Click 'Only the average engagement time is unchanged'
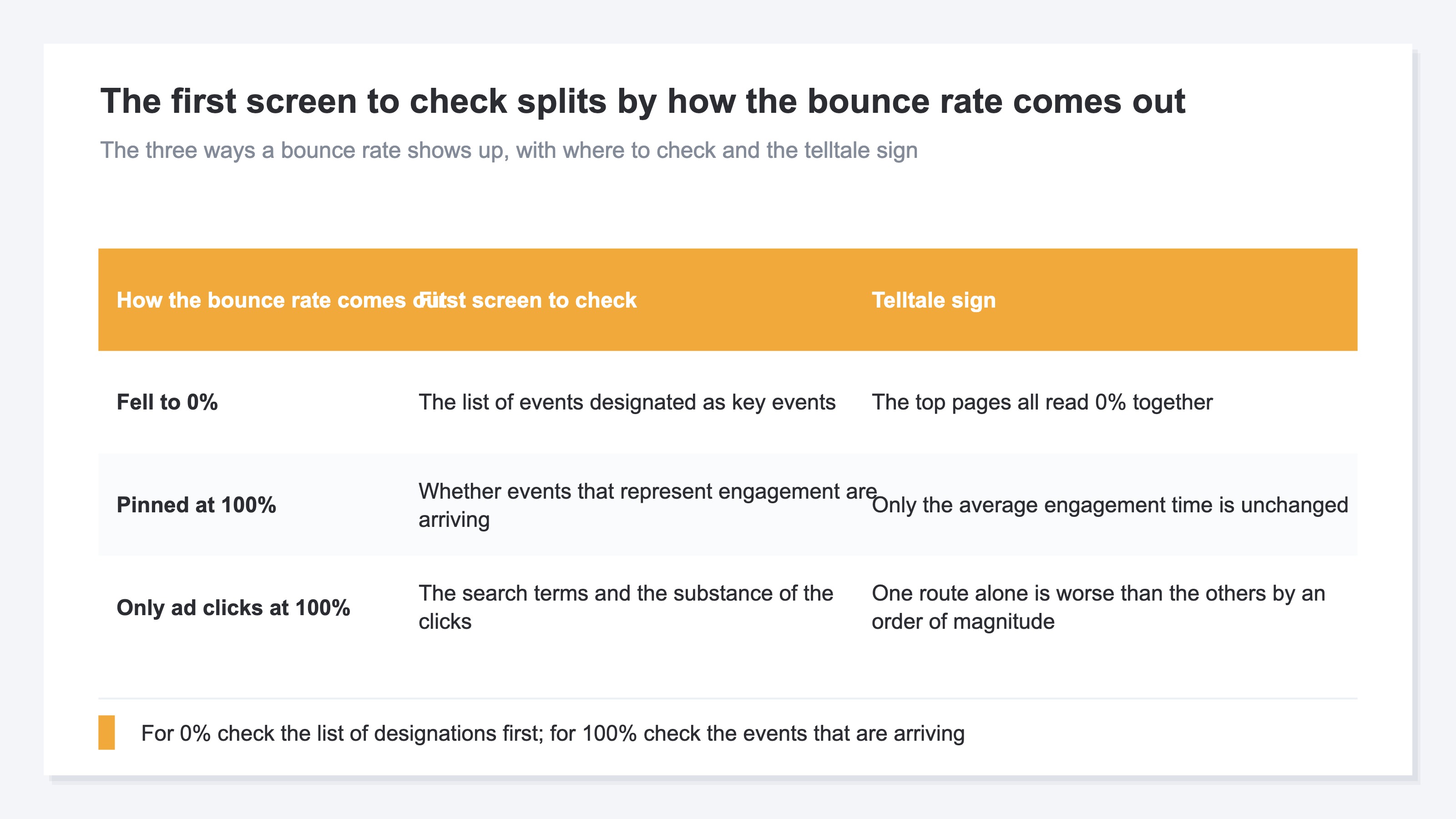This screenshot has height=819, width=1456. (x=1110, y=505)
